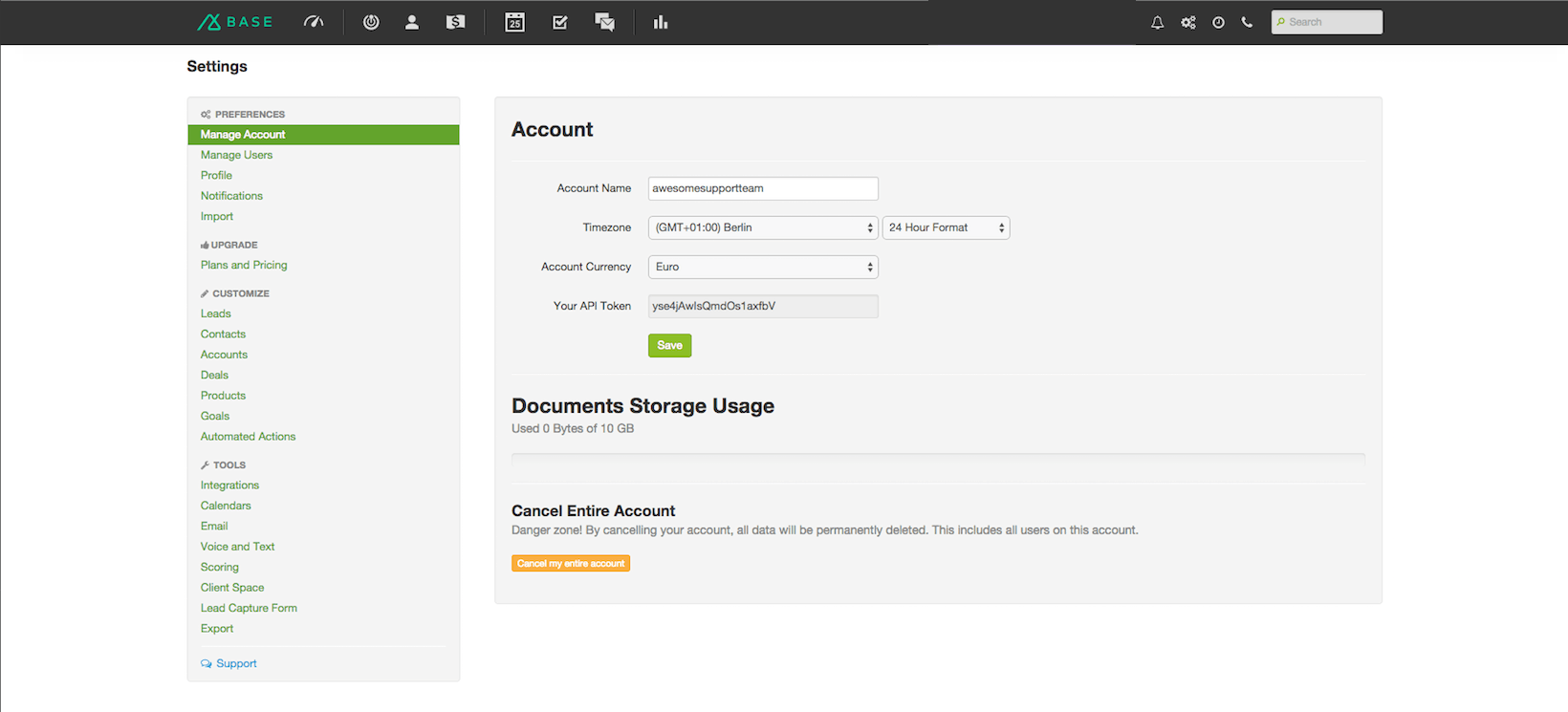Screen dimensions: 1568x712
Task: Click the Account Name input field
Action: 763,188
